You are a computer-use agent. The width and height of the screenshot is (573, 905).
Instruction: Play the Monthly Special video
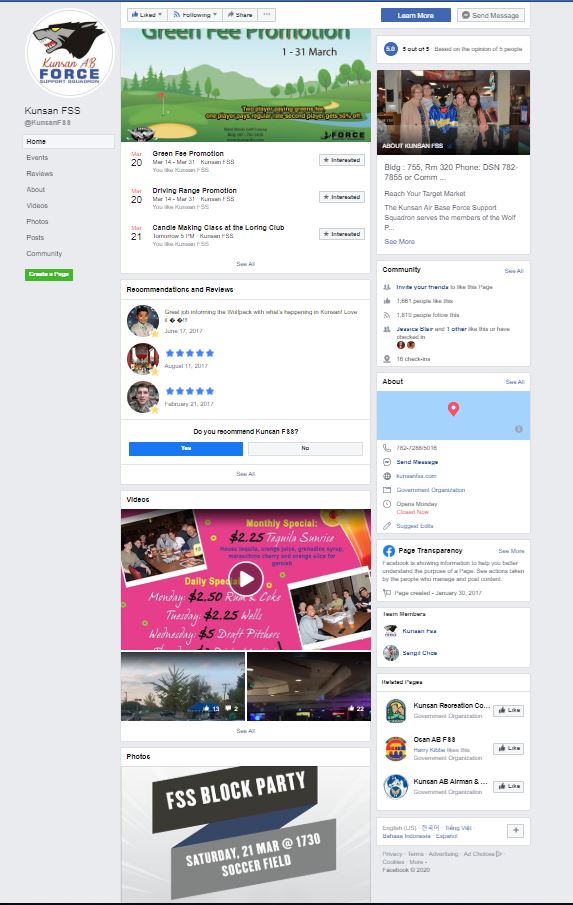pos(246,579)
